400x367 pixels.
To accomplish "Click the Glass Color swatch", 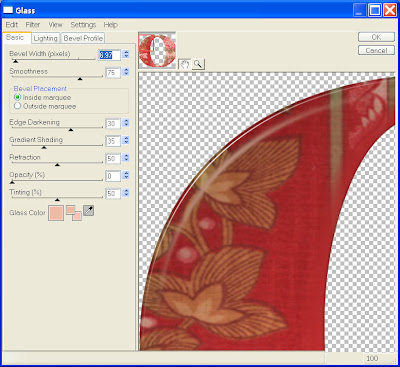I will click(x=56, y=213).
